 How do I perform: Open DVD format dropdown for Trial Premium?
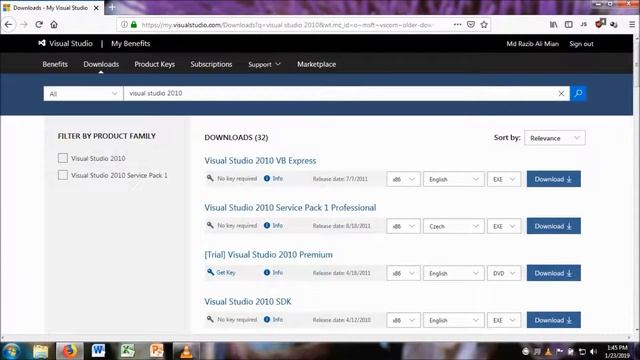pos(504,273)
